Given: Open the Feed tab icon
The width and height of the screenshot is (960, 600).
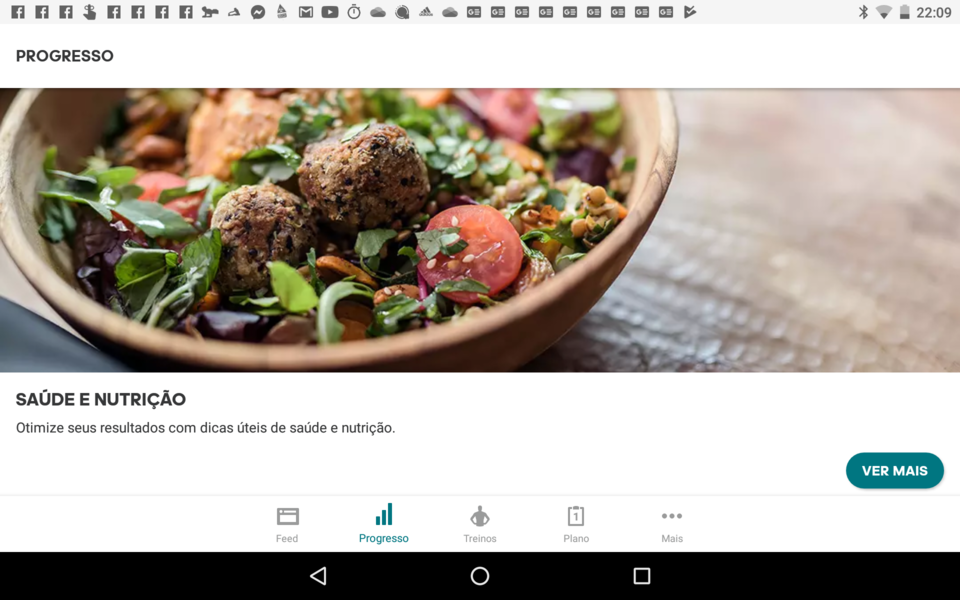Looking at the screenshot, I should tap(287, 516).
